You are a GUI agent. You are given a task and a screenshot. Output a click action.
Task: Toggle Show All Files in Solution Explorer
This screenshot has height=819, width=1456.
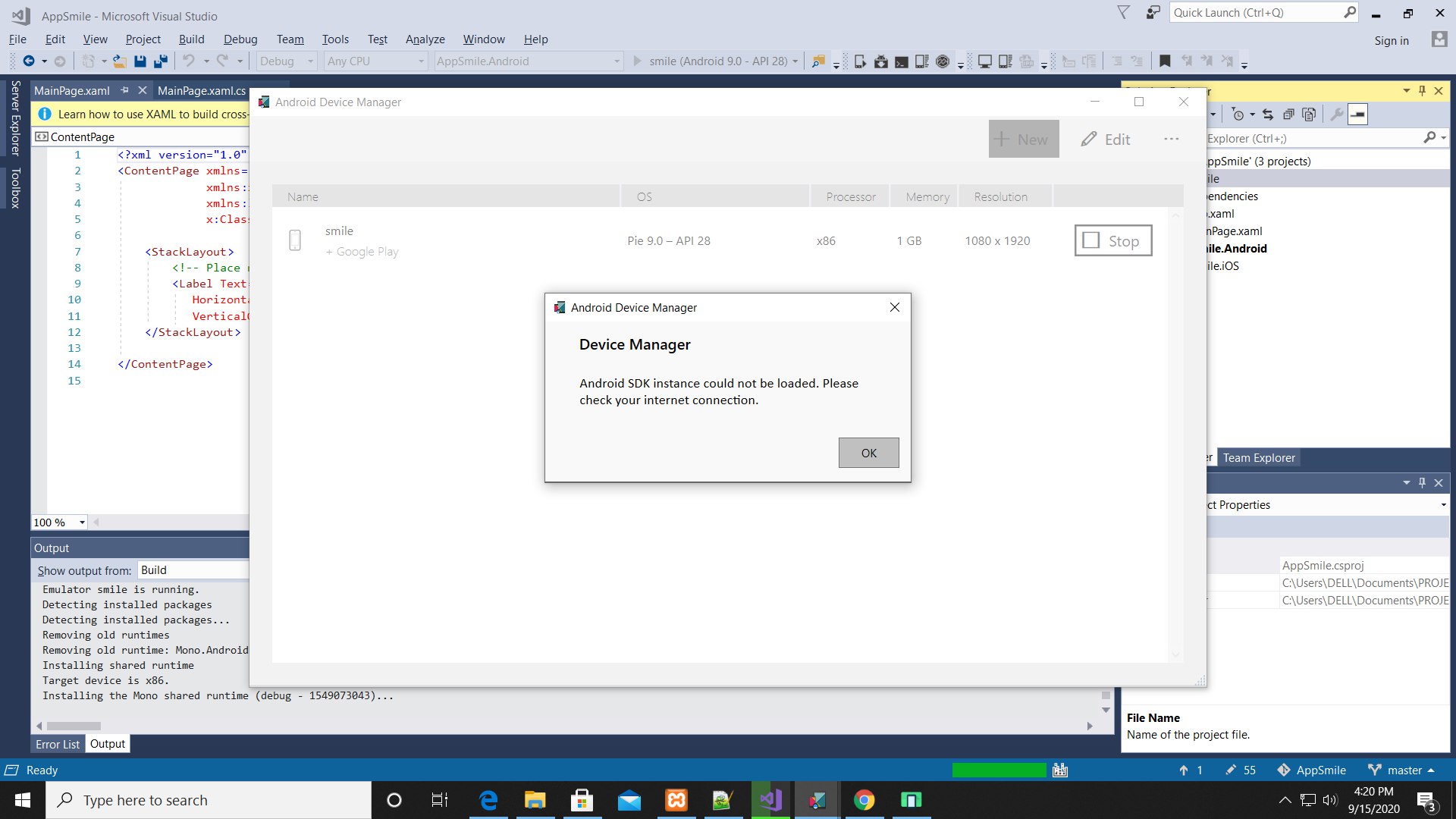coord(1309,115)
